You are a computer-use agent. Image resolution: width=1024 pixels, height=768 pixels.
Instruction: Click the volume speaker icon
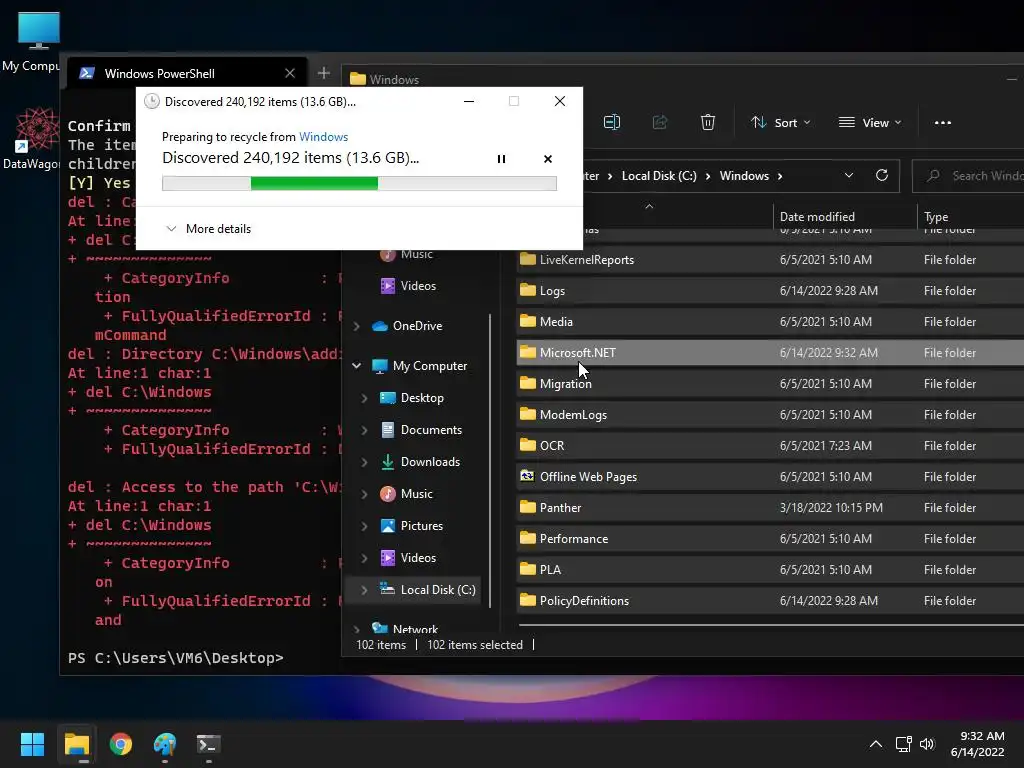click(x=927, y=744)
